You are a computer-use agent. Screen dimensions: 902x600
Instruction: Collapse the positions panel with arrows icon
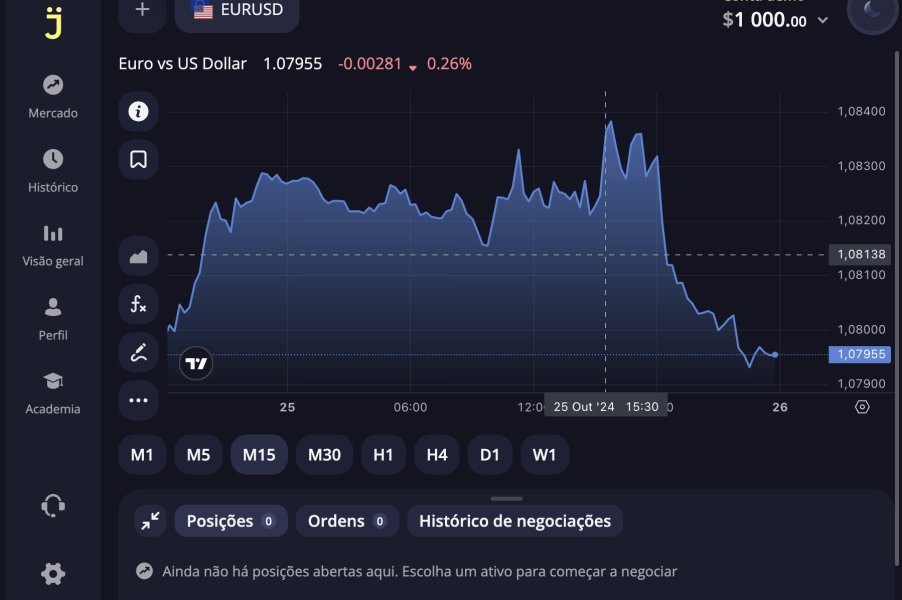tap(150, 520)
